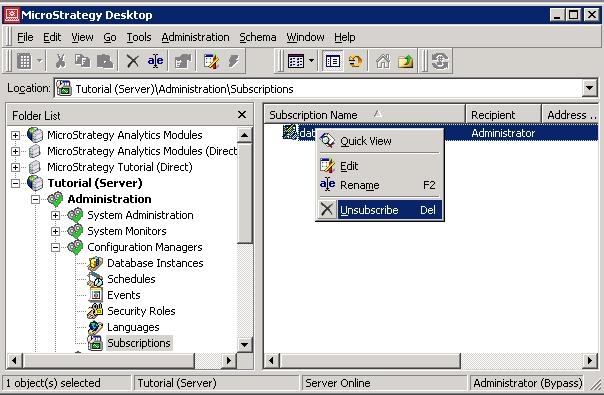Open the Location dropdown arrow
Image resolution: width=604 pixels, height=395 pixels.
(x=589, y=88)
